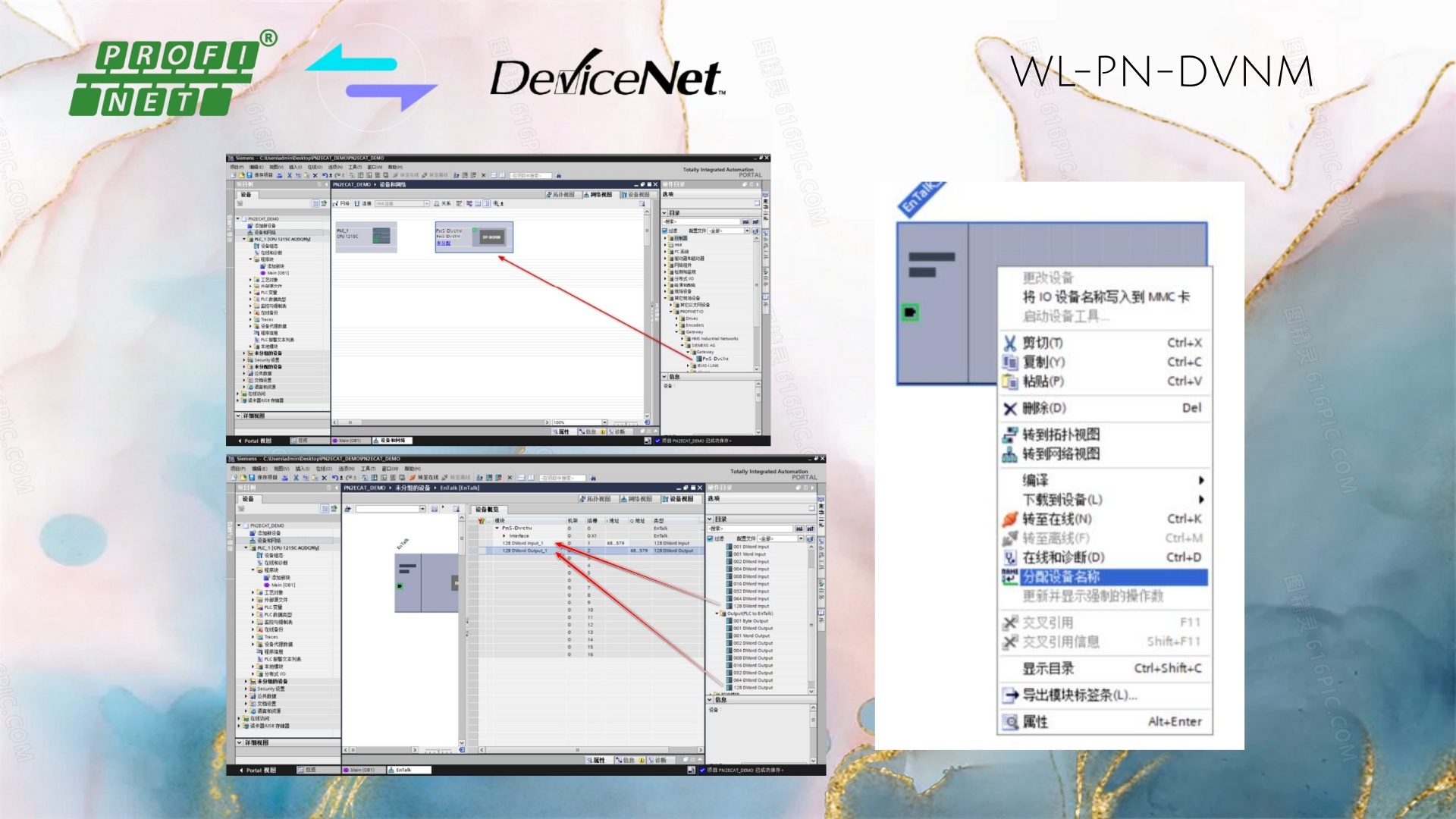Image resolution: width=1456 pixels, height=819 pixels.
Task: Click the 转到网络视图 icon in context menu
Action: click(1009, 454)
